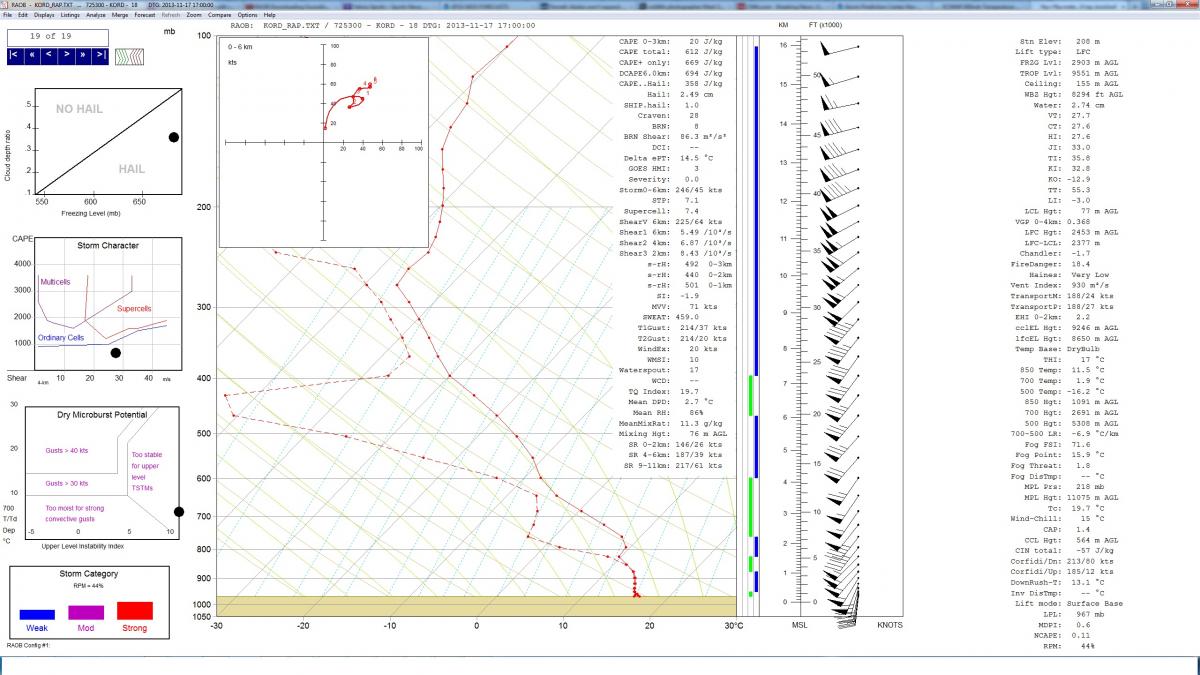Screen dimensions: 1200x675
Task: Click the 'Hail: 2.49 cm' value
Action: 680,94
